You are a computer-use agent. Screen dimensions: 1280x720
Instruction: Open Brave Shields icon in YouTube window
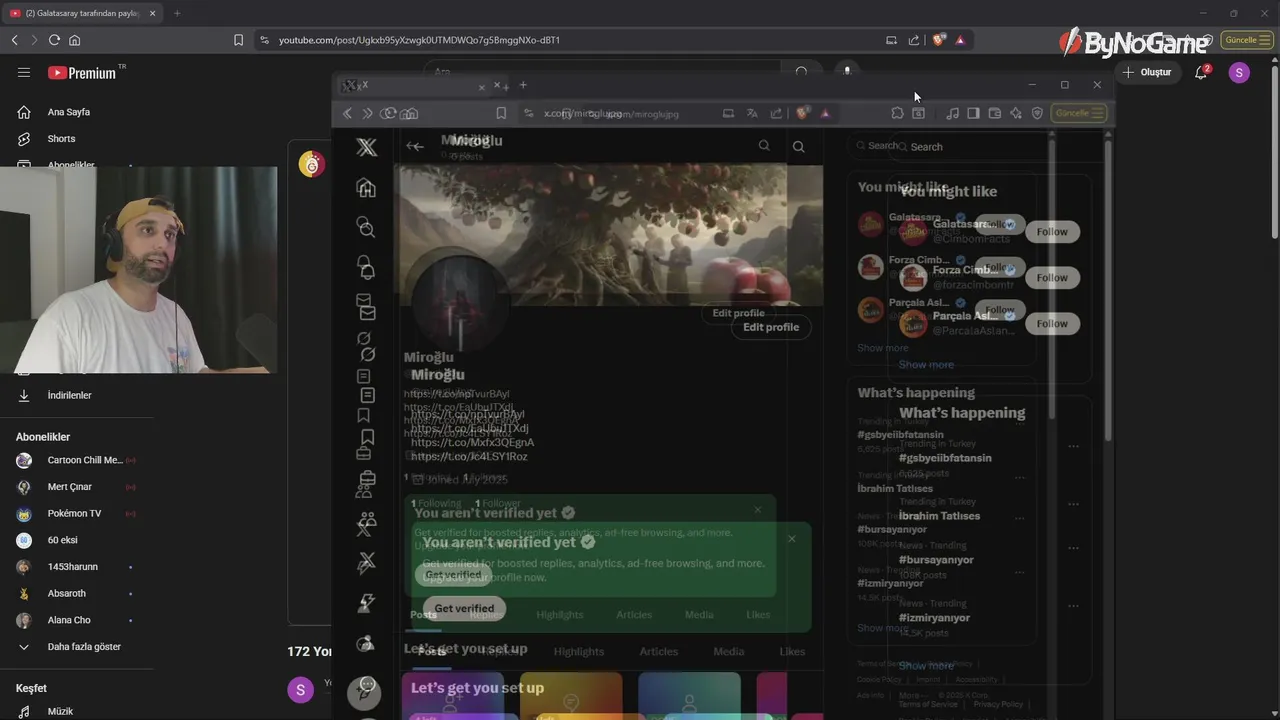click(x=938, y=40)
